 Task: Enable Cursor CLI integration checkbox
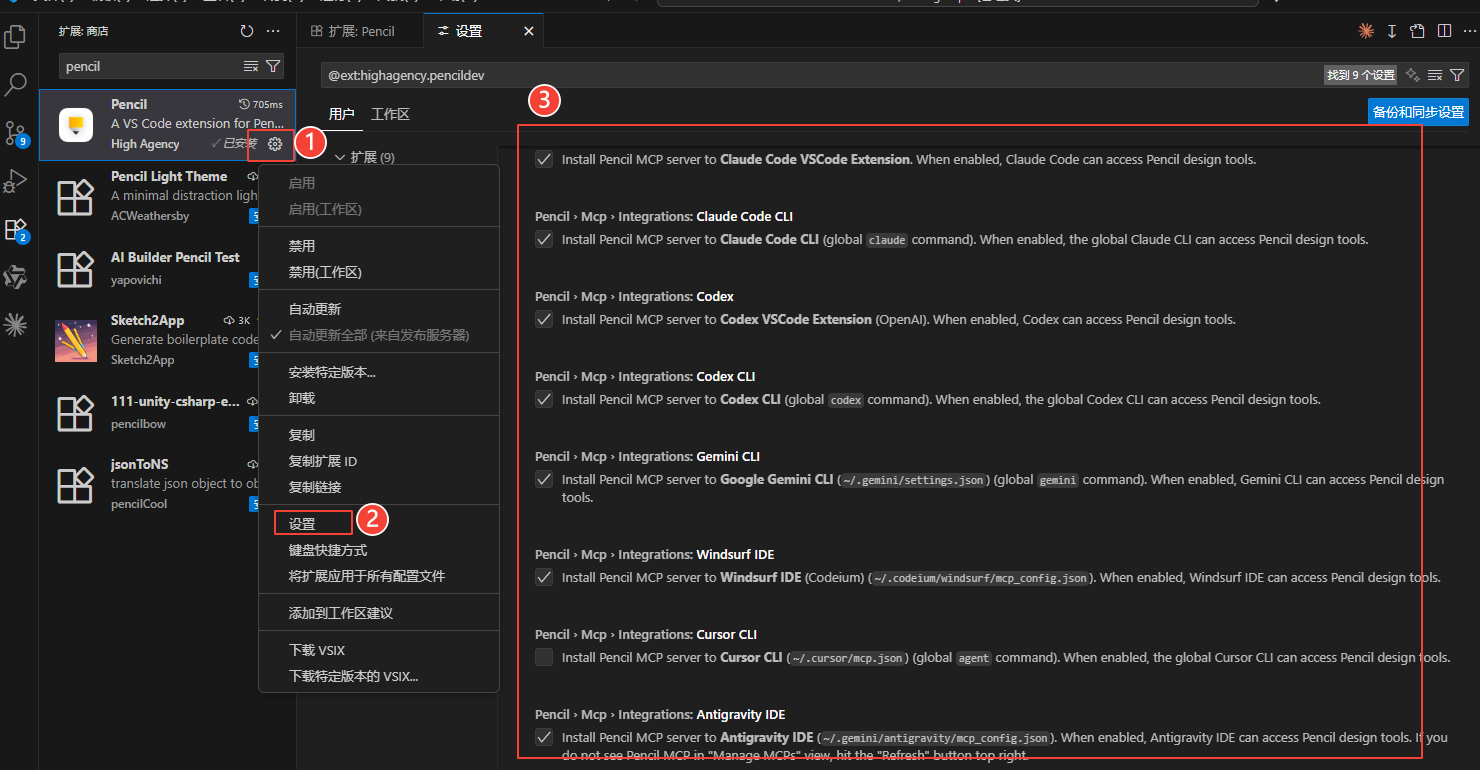pos(544,657)
